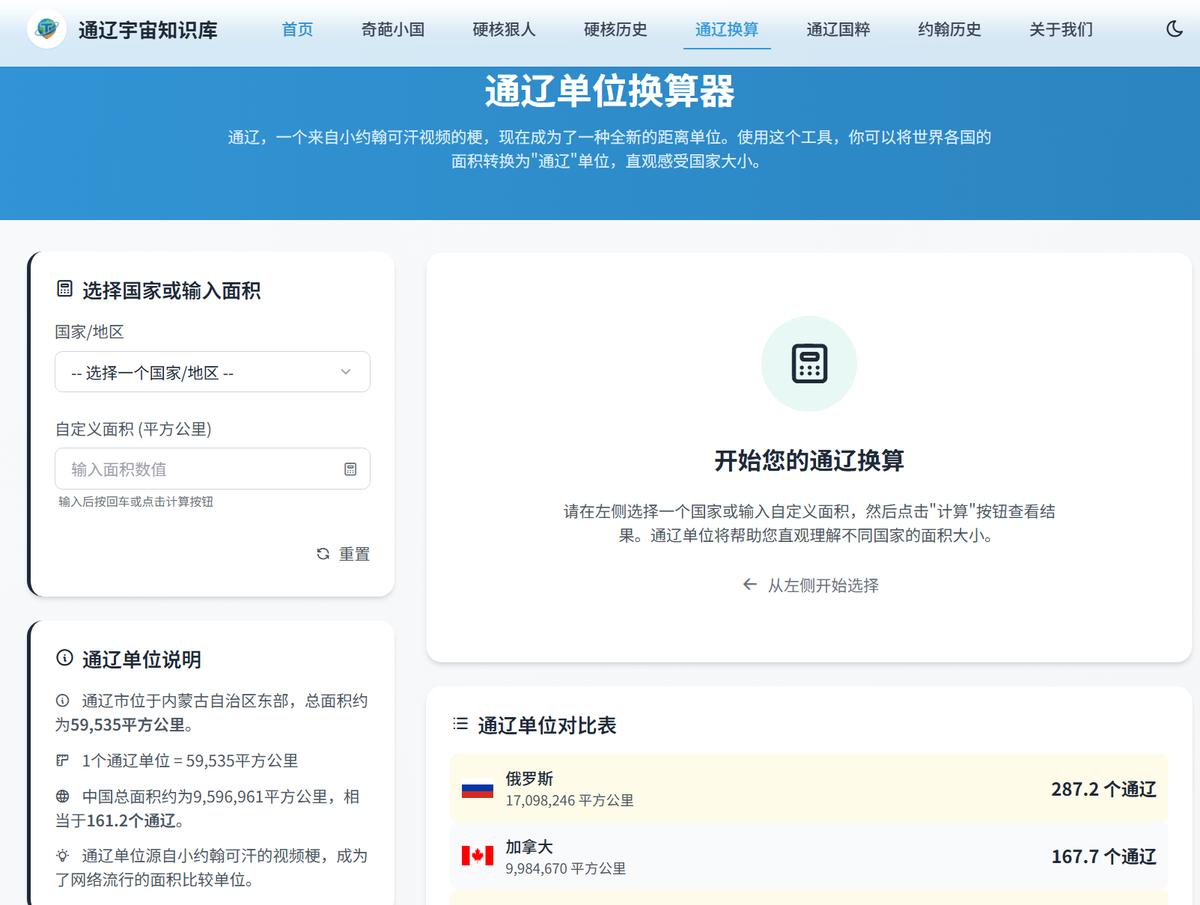
Task: Click the 287.2 个通辽 value
Action: (x=1104, y=789)
